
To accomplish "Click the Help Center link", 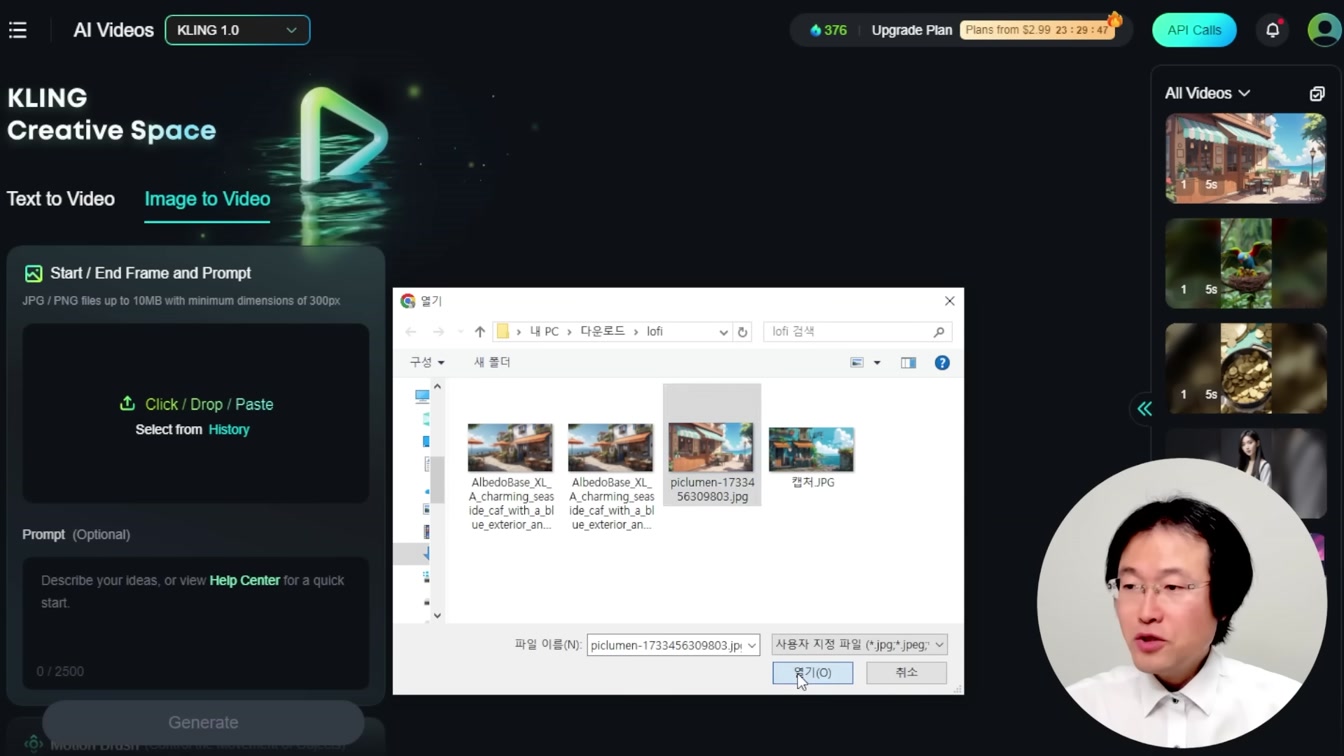I will 244,580.
